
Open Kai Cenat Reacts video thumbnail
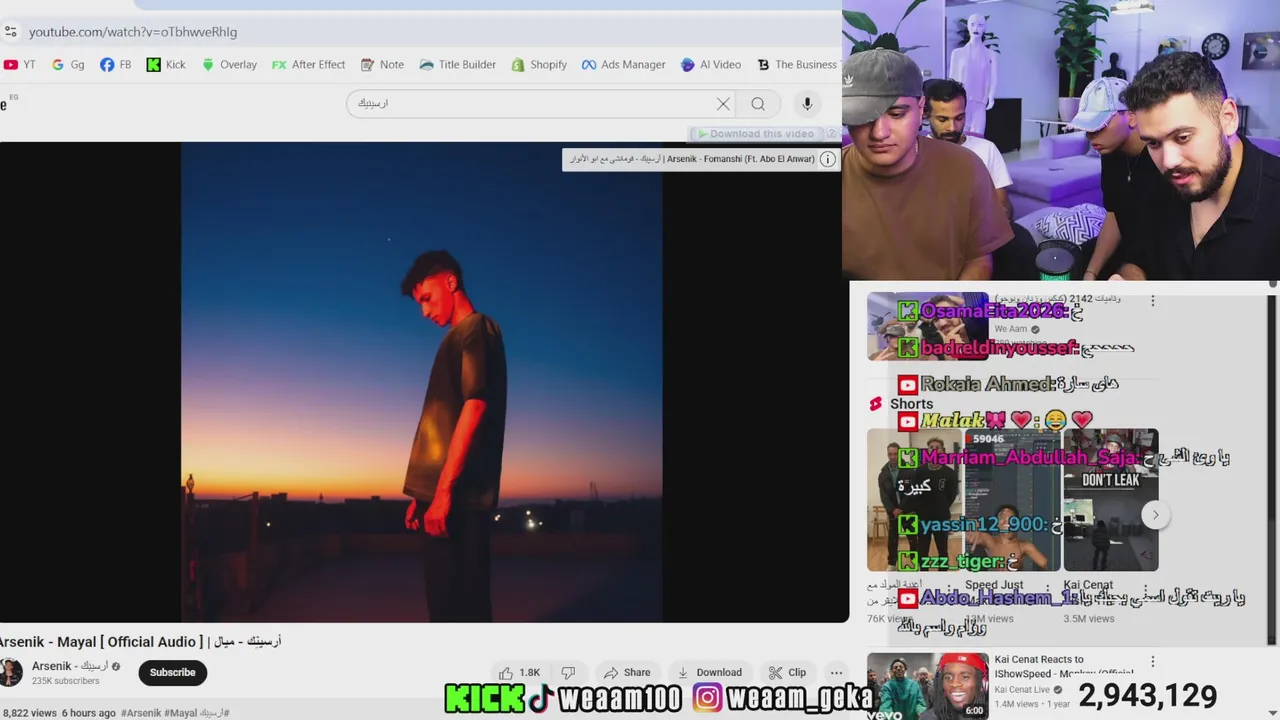927,686
